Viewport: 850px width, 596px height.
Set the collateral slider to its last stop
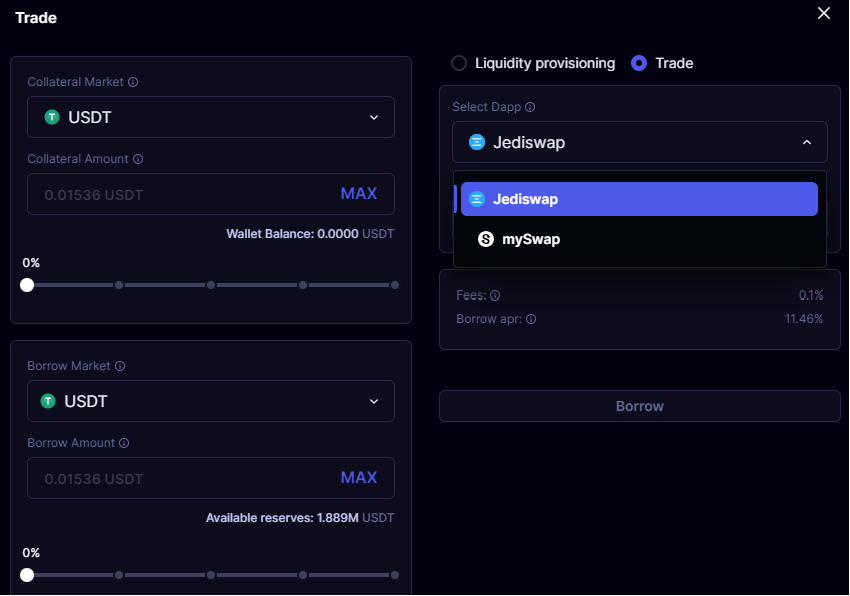coord(395,285)
